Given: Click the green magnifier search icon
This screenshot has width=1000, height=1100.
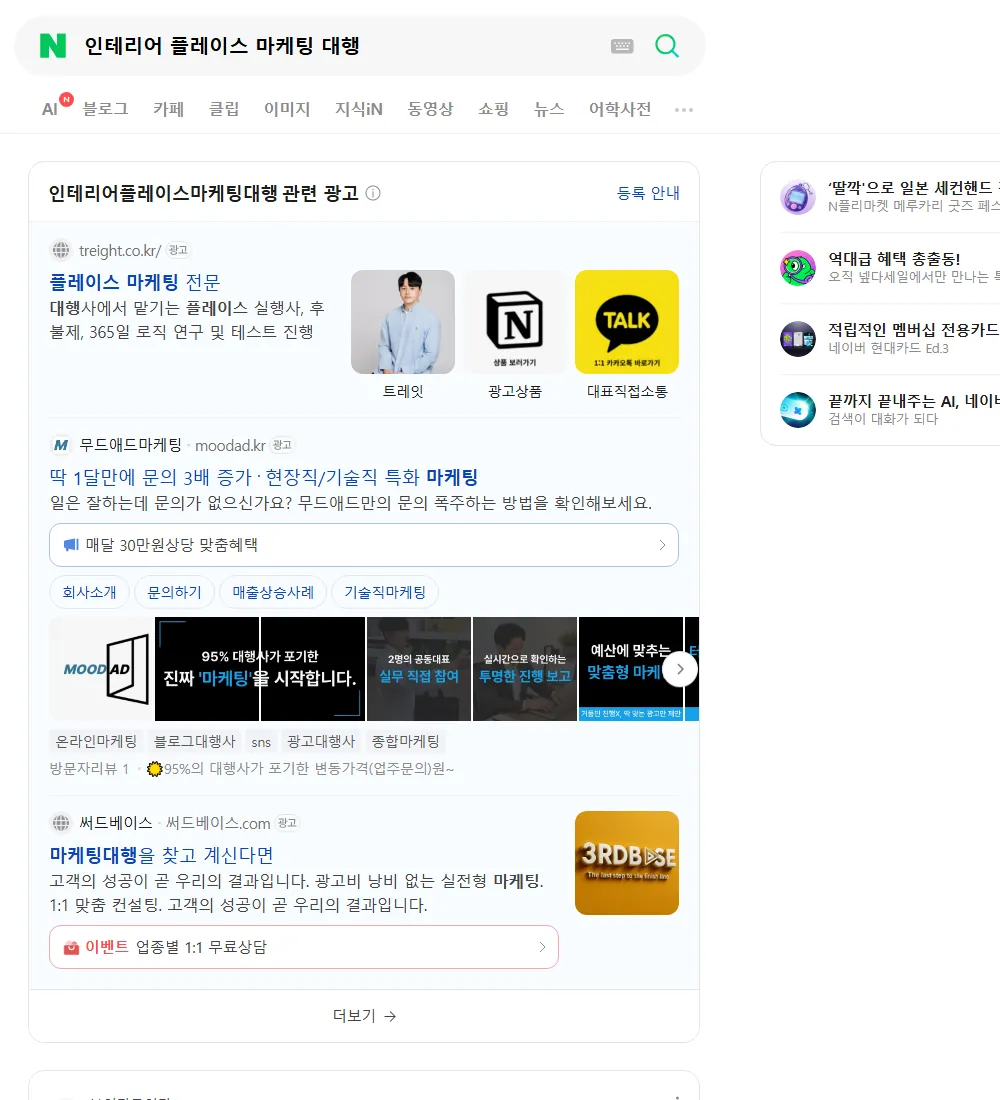Looking at the screenshot, I should [667, 46].
